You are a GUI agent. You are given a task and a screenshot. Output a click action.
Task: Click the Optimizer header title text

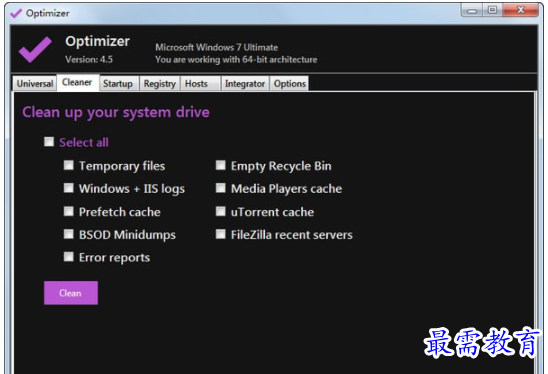(x=98, y=41)
